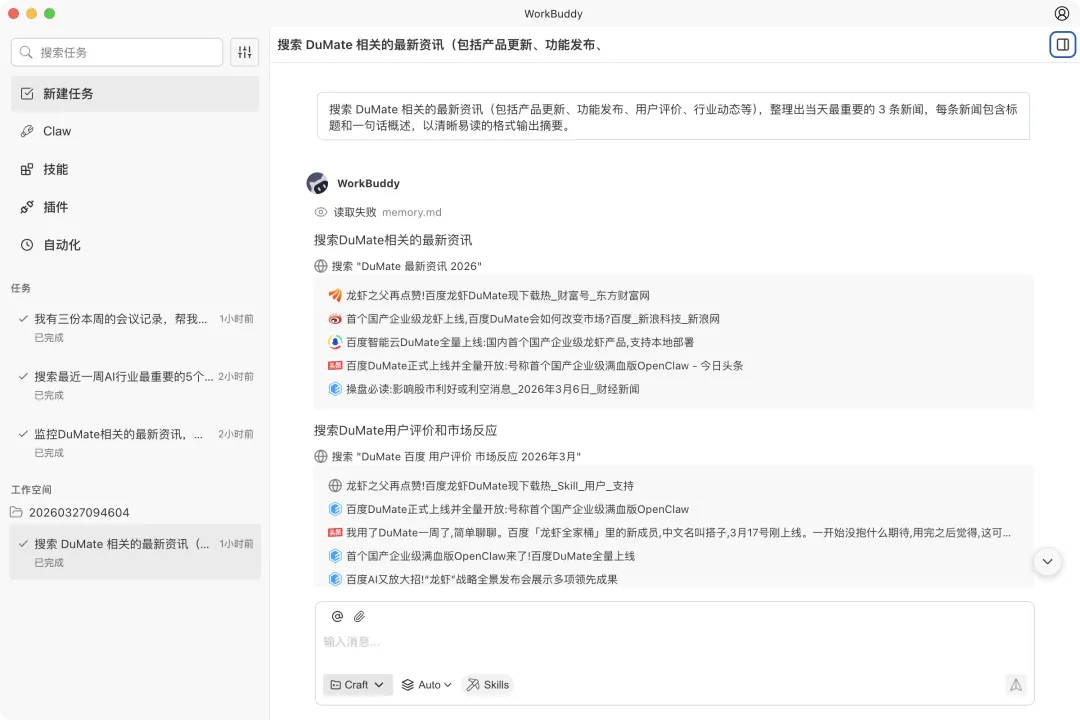Image resolution: width=1080 pixels, height=720 pixels.
Task: Expand search "DuMate 最新资讯 2026" step
Action: coord(406,266)
